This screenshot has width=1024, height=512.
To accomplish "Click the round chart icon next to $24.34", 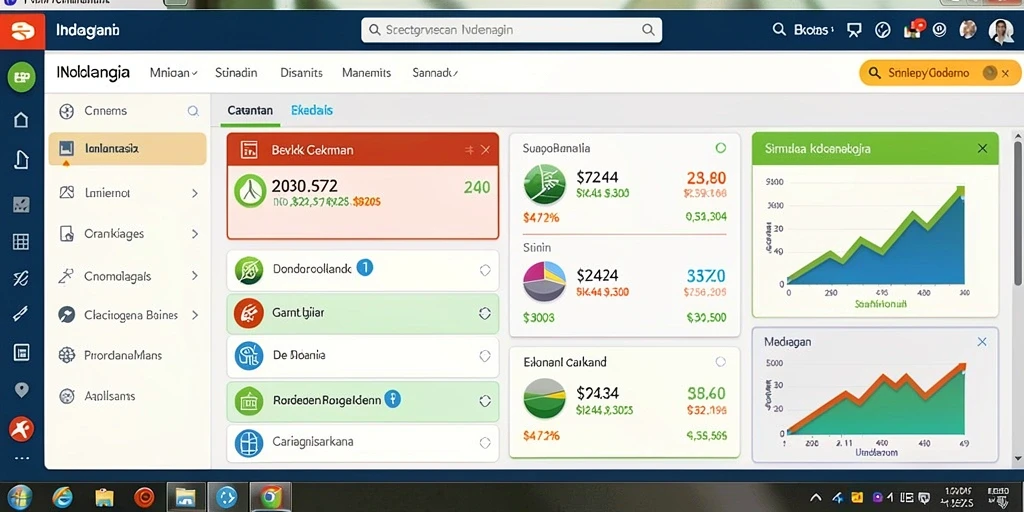I will click(545, 400).
